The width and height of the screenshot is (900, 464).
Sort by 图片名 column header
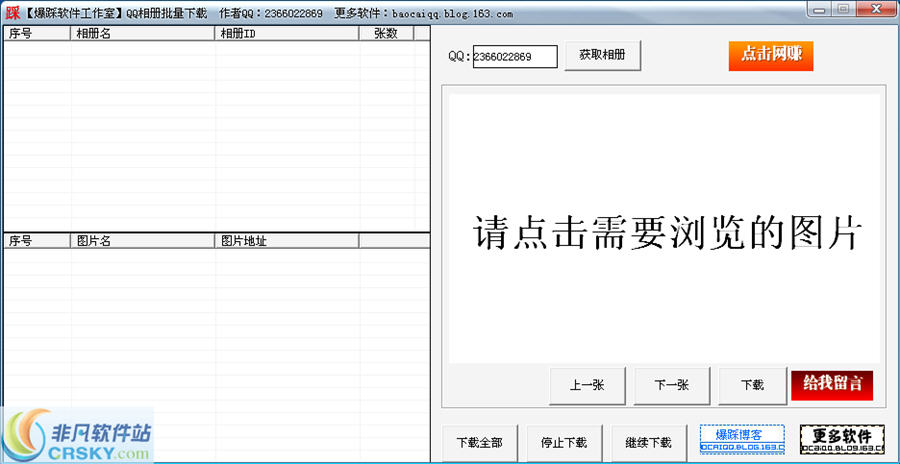142,241
